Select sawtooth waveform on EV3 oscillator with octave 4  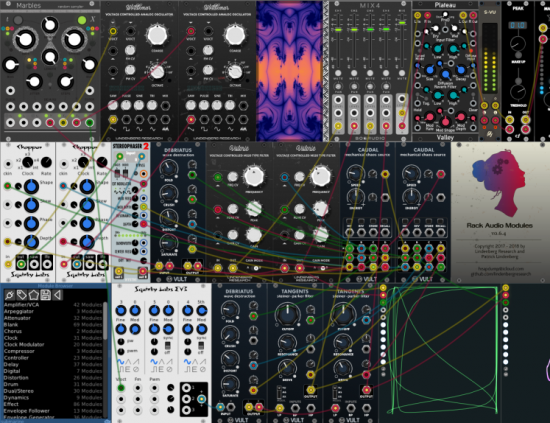click(202, 362)
